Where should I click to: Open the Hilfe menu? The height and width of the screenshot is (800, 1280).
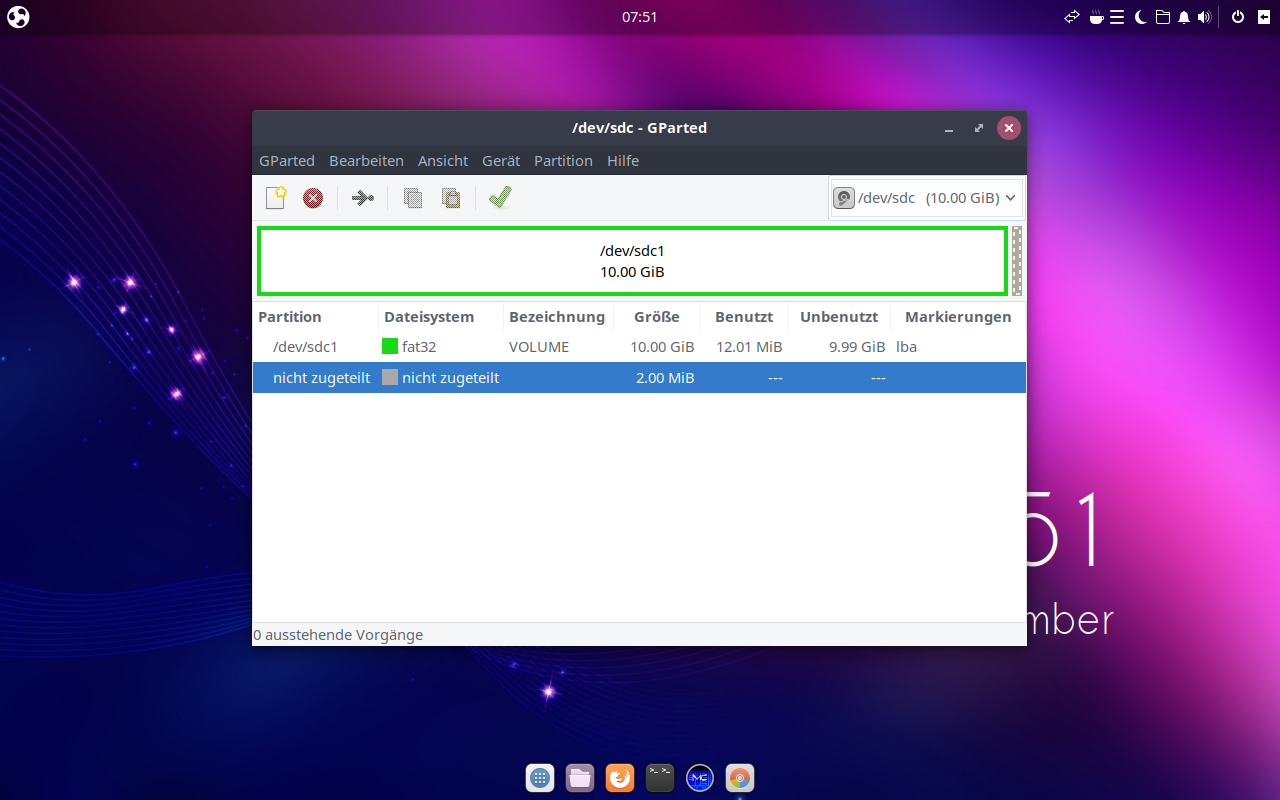point(623,161)
